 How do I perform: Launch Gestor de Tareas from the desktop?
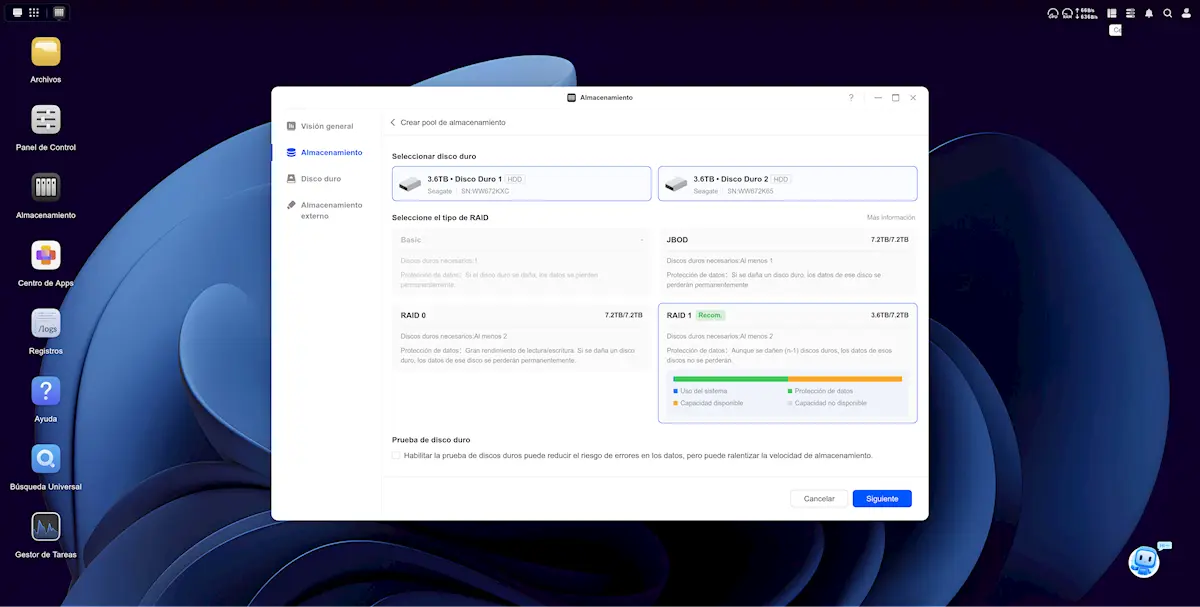click(x=46, y=527)
